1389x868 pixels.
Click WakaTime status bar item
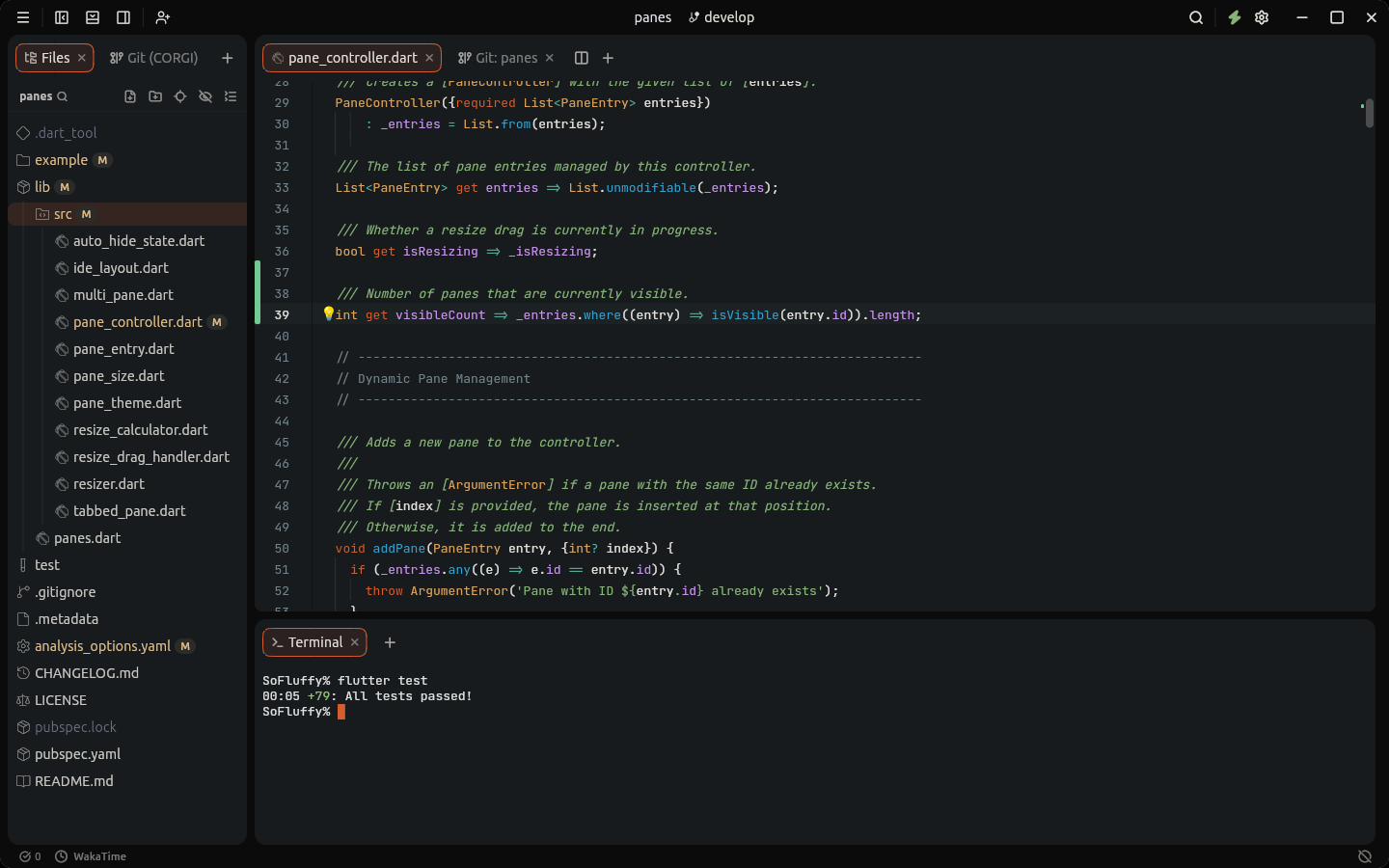(91, 856)
